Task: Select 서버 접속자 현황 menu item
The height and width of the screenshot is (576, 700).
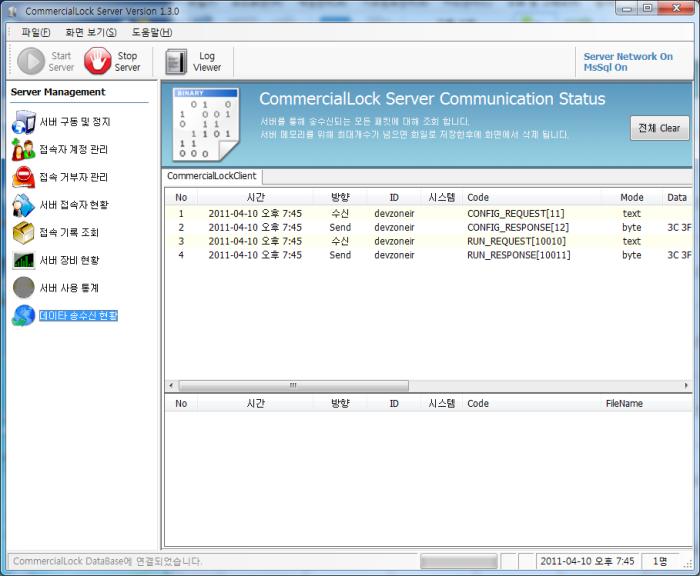Action: pyautogui.click(x=74, y=205)
